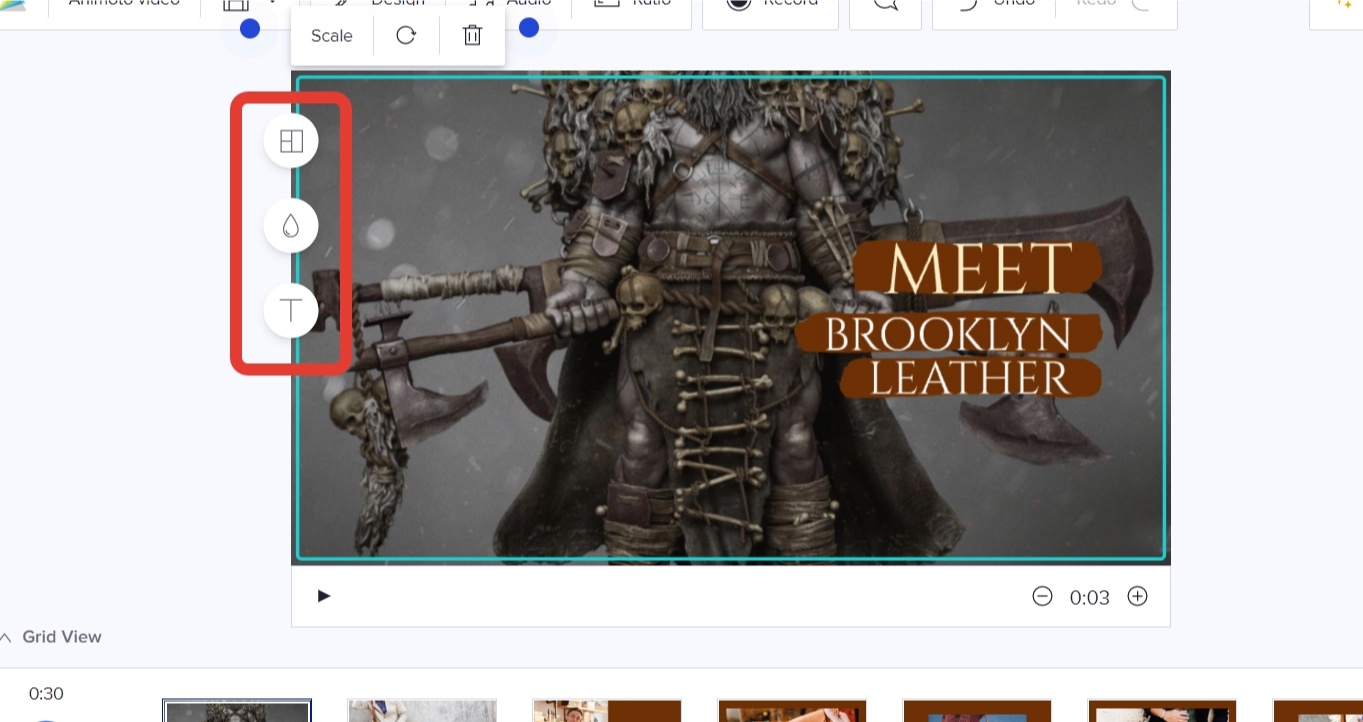Open the color droplet icon

[x=291, y=226]
